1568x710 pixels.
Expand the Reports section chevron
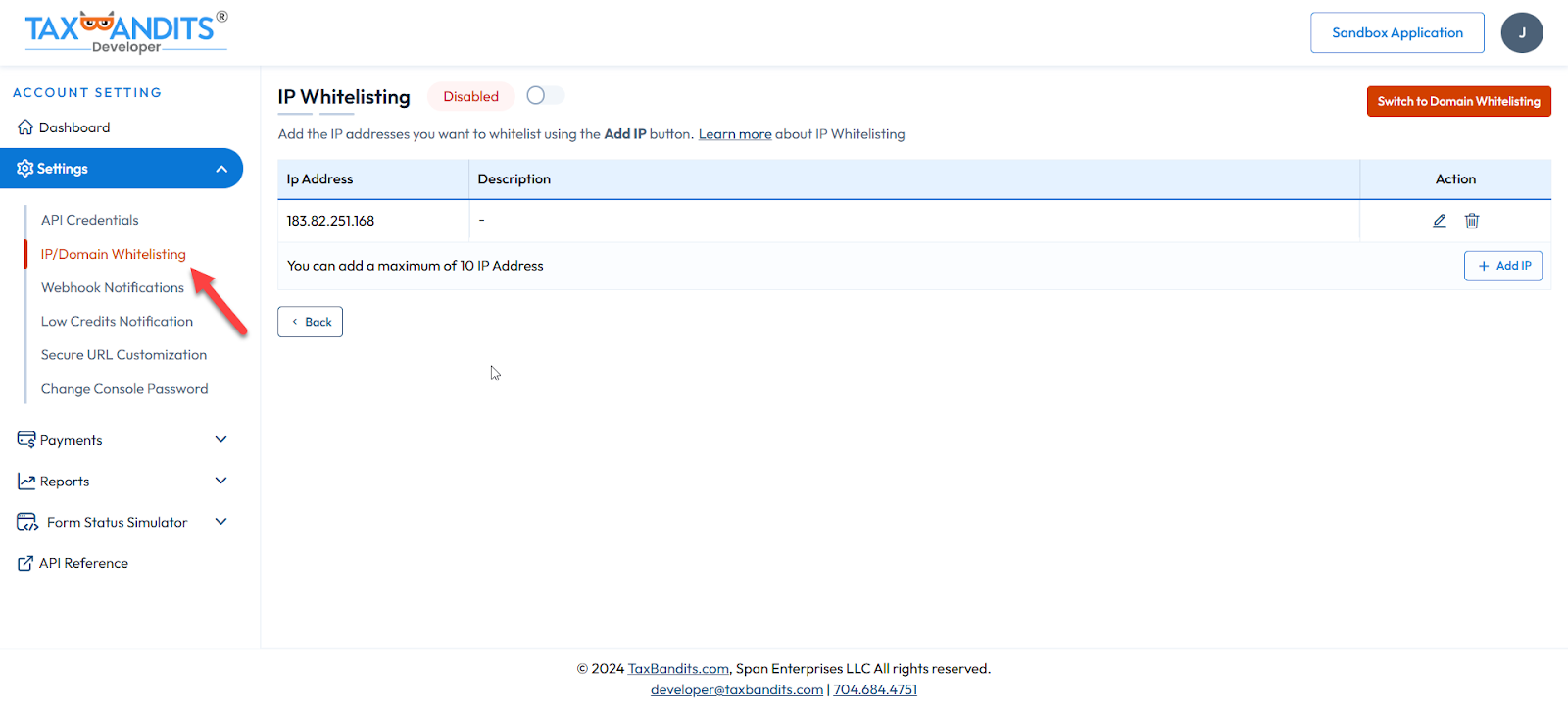point(220,481)
